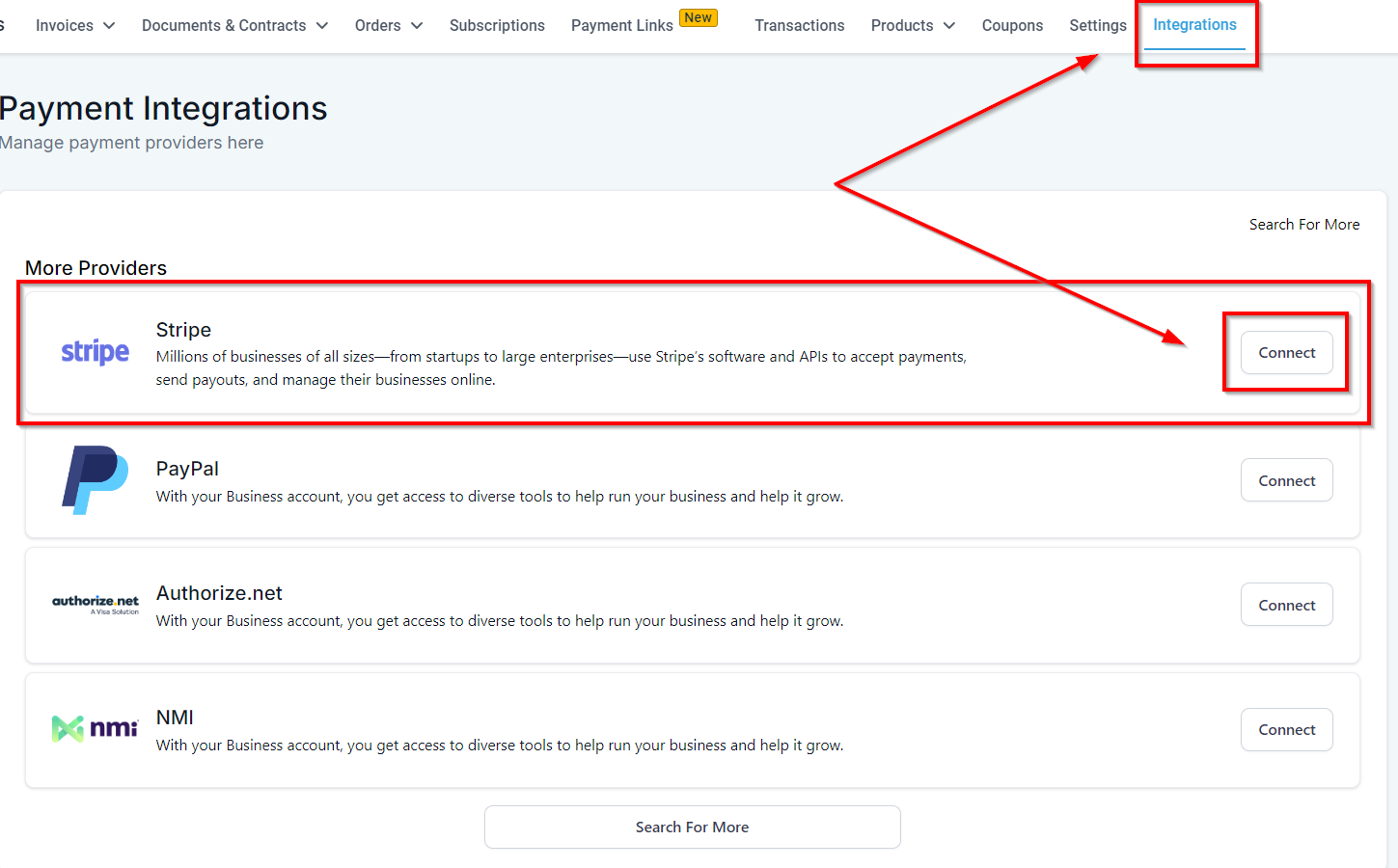Open the Products menu label
1398x868 pixels.
902,26
